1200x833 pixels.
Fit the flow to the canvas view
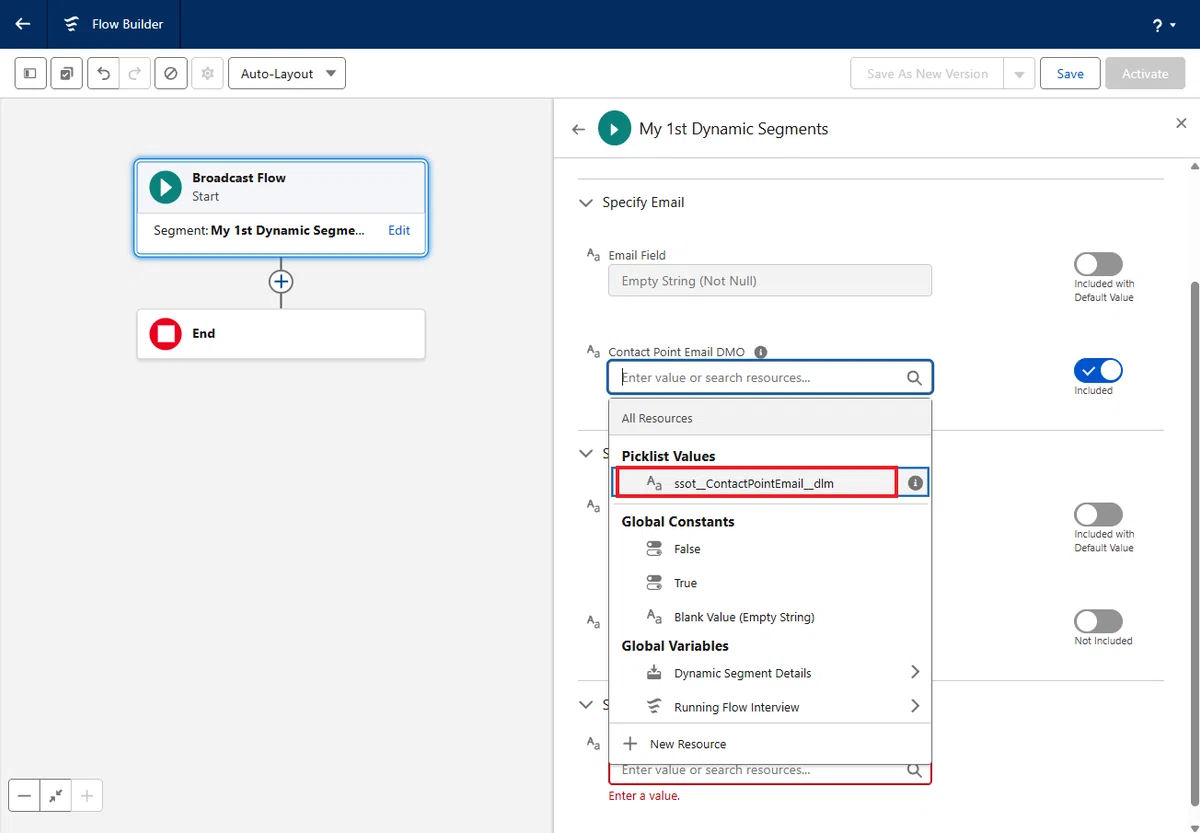(x=56, y=796)
